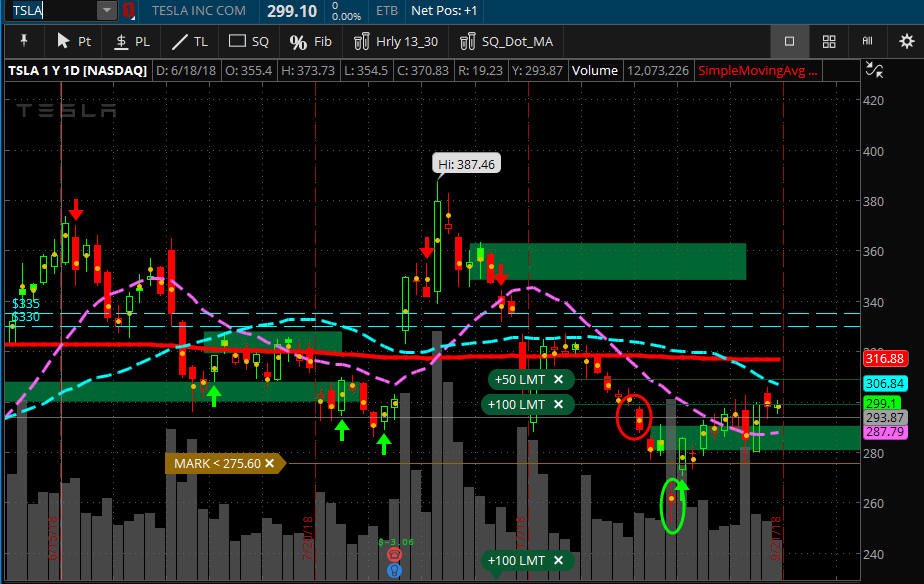Click the blue lightbulb event icon

pyautogui.click(x=394, y=570)
